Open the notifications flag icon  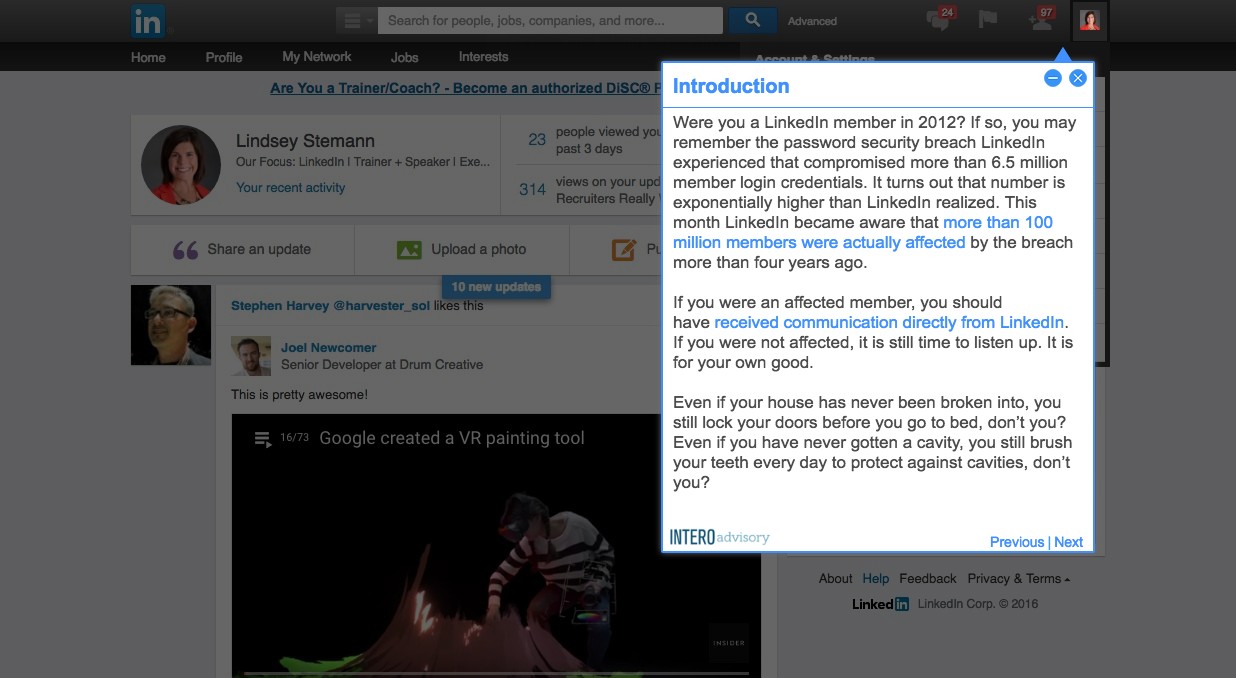tap(988, 20)
